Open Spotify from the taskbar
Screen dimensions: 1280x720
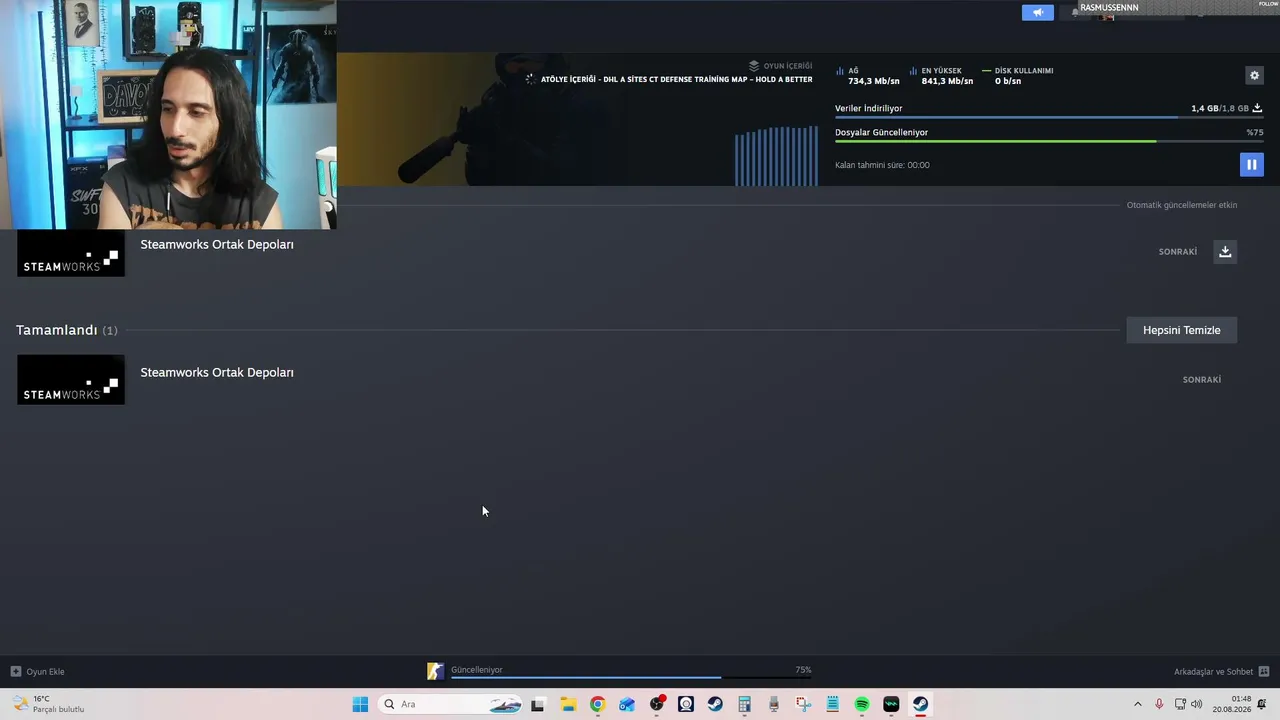click(x=862, y=704)
